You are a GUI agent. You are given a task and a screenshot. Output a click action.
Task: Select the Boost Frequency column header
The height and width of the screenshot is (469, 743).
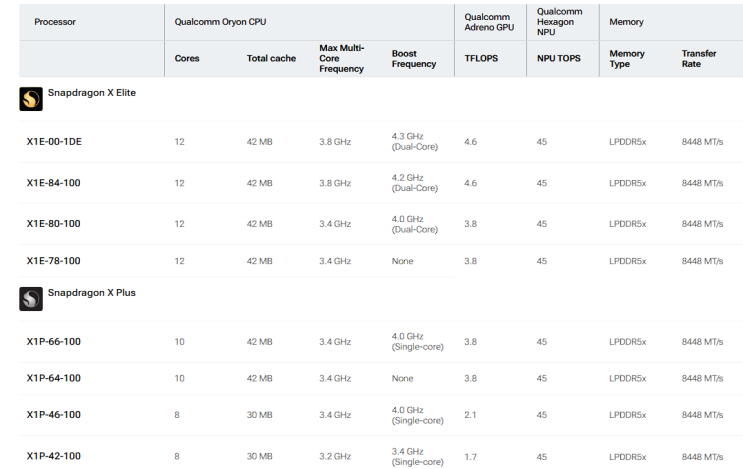click(414, 58)
